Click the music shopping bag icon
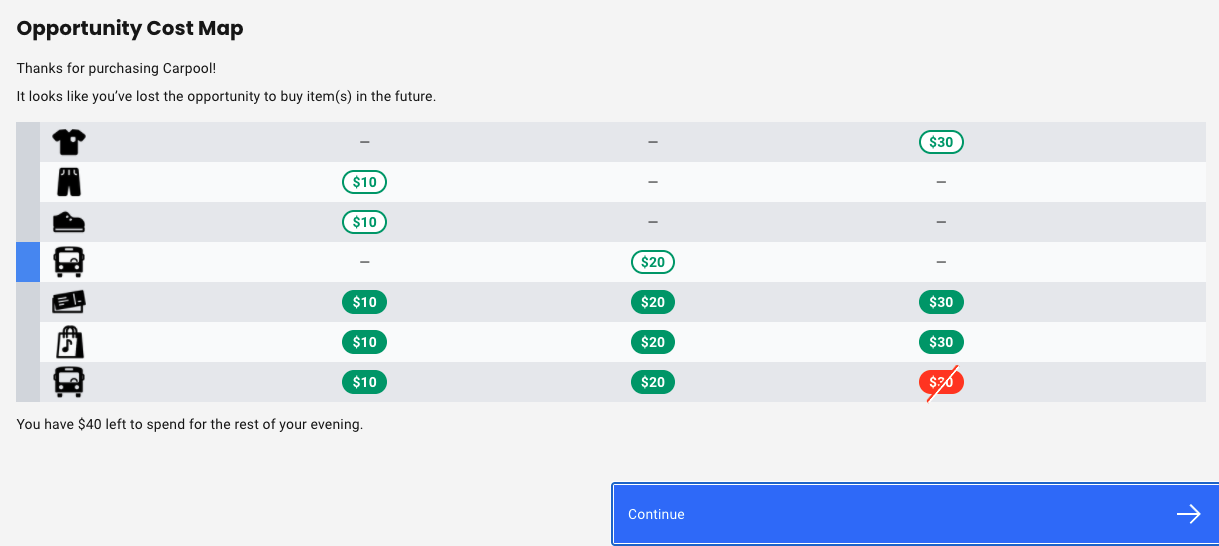Image resolution: width=1219 pixels, height=546 pixels. coord(69,342)
